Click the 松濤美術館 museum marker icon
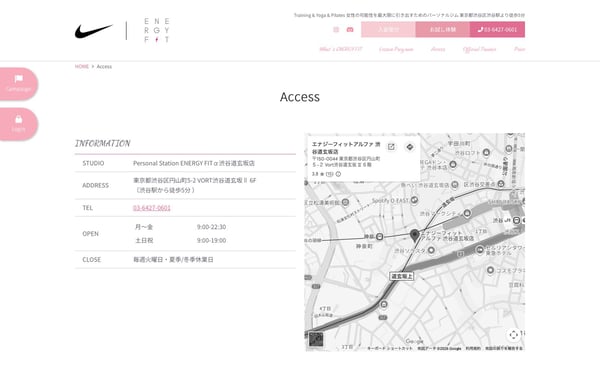 345,202
